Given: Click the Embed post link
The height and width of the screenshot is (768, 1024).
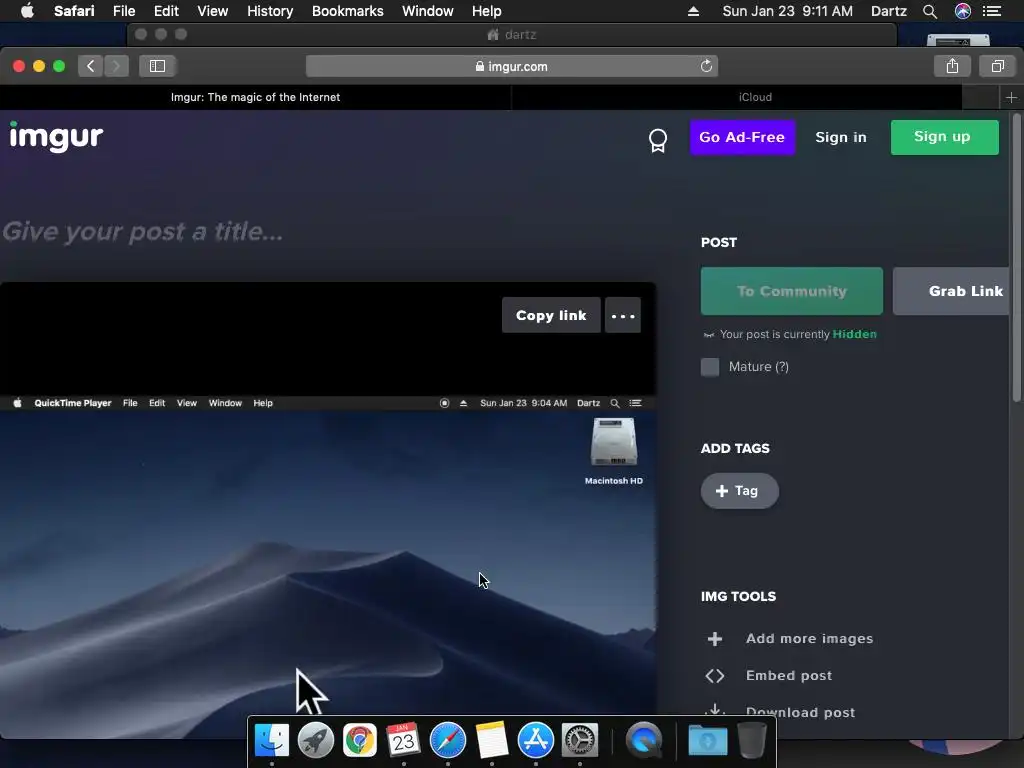Looking at the screenshot, I should click(x=789, y=676).
